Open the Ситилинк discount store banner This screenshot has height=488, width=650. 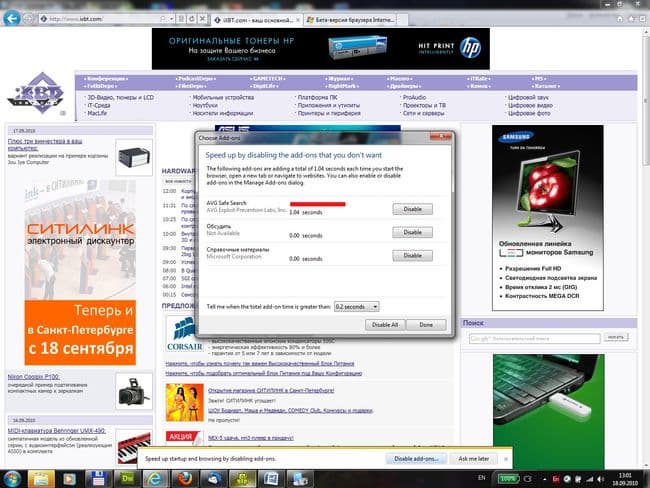coord(80,272)
